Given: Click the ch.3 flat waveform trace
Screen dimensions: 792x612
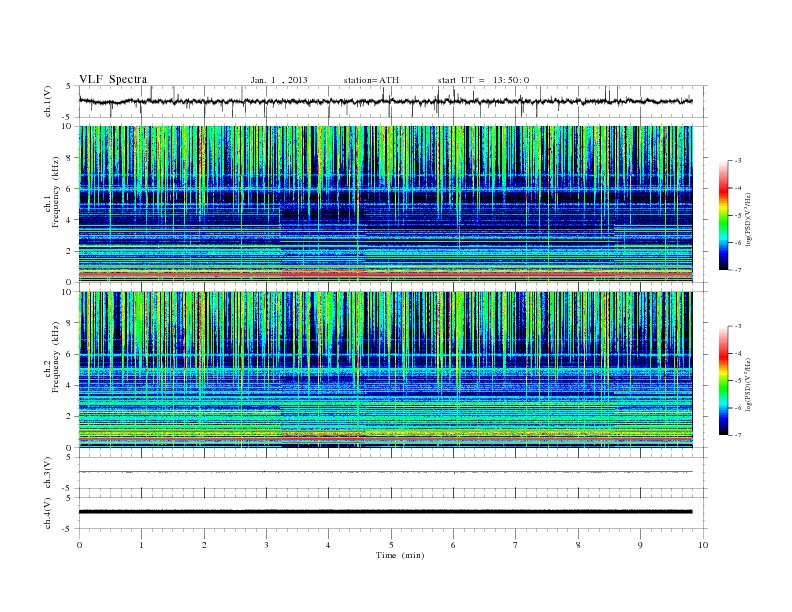Looking at the screenshot, I should 385,472.
